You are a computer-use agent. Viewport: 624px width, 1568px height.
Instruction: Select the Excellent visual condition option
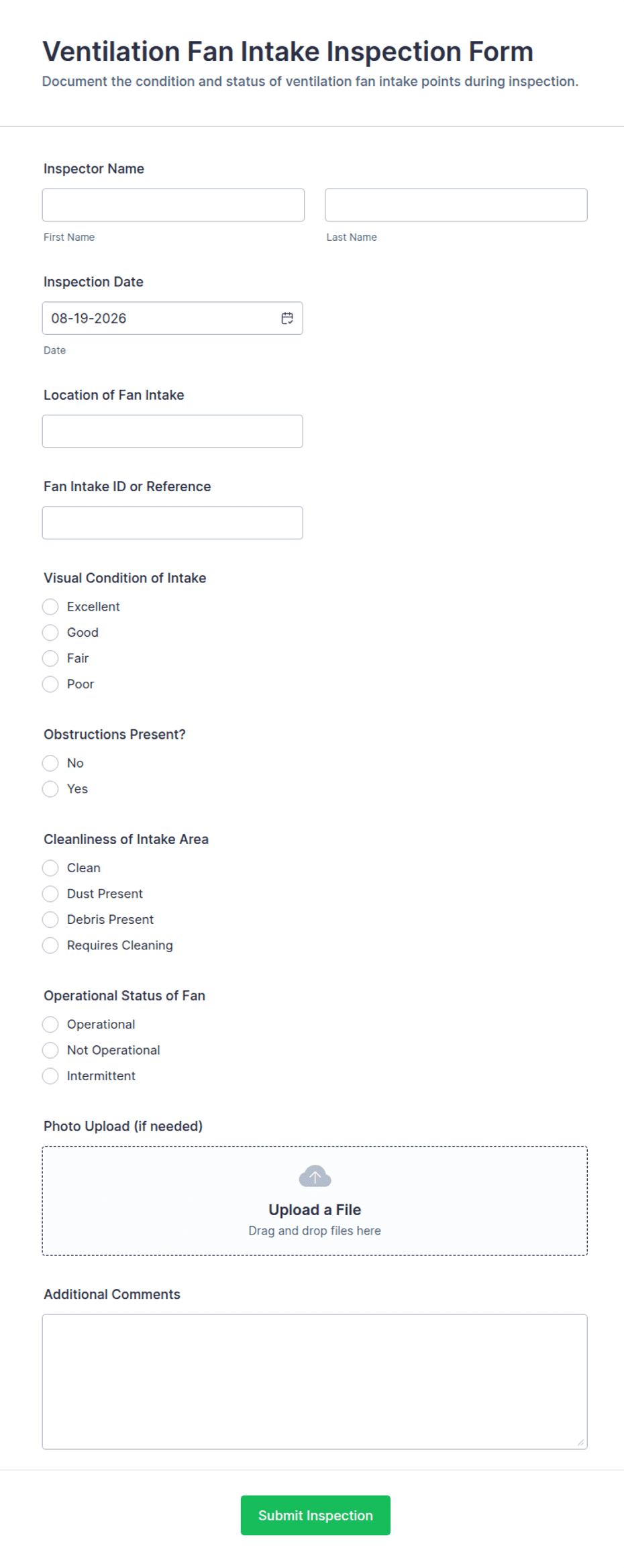pyautogui.click(x=50, y=607)
